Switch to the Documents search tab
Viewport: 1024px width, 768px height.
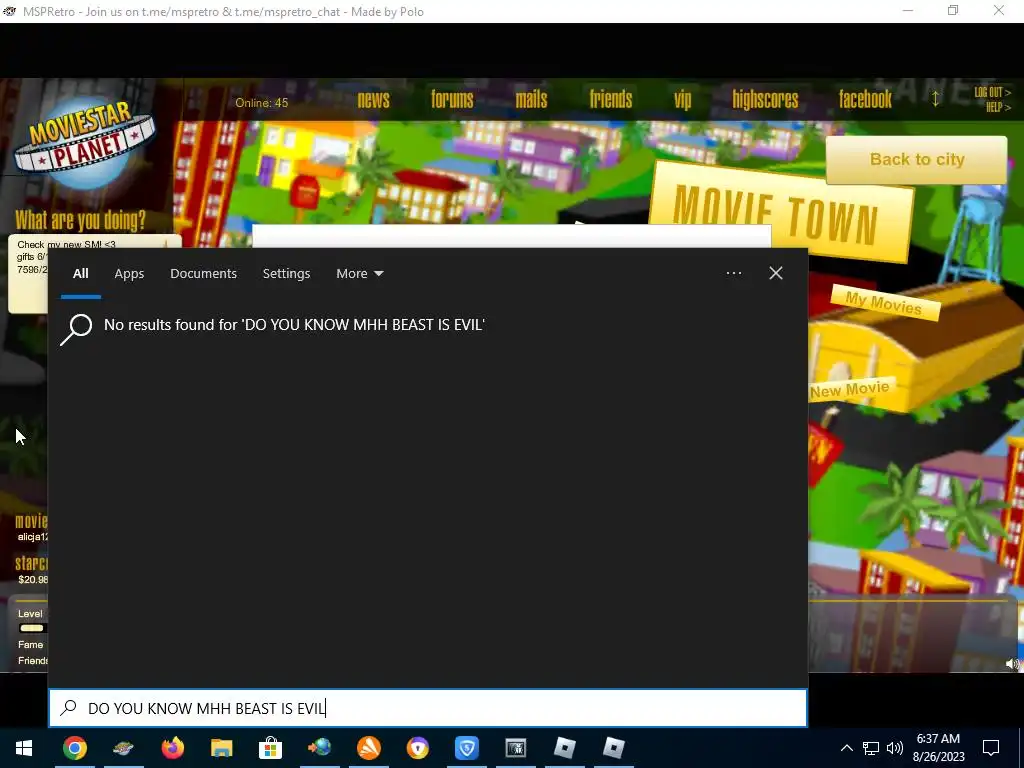pyautogui.click(x=203, y=274)
